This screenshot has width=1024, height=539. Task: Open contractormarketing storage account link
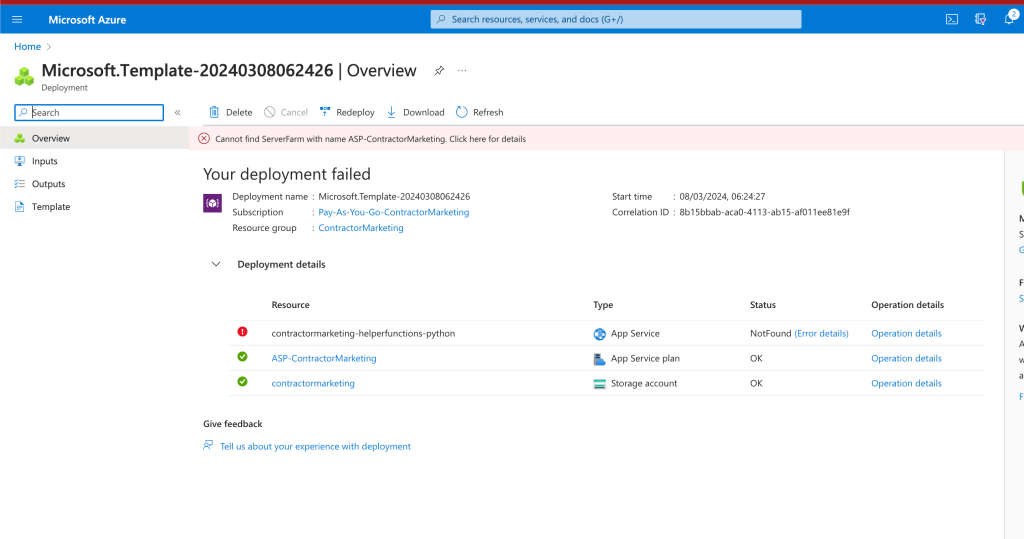tap(313, 383)
